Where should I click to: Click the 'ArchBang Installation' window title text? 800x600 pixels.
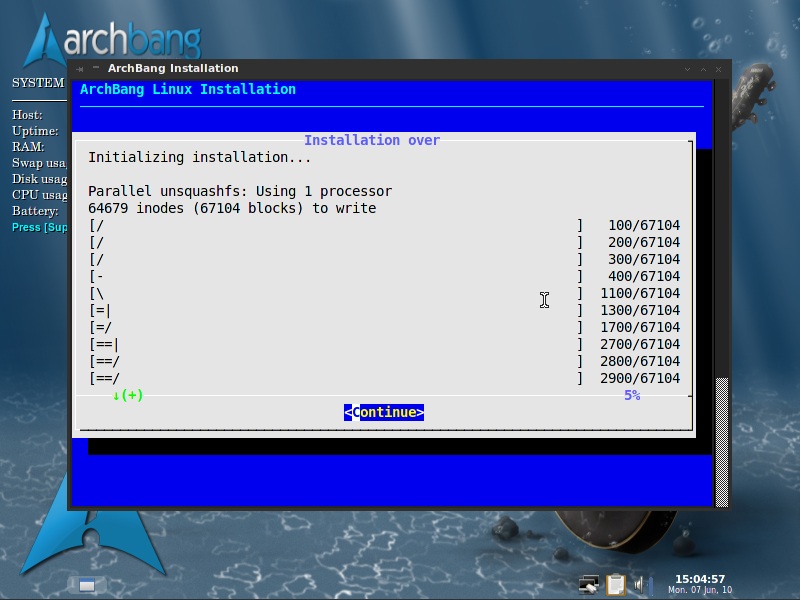(173, 68)
